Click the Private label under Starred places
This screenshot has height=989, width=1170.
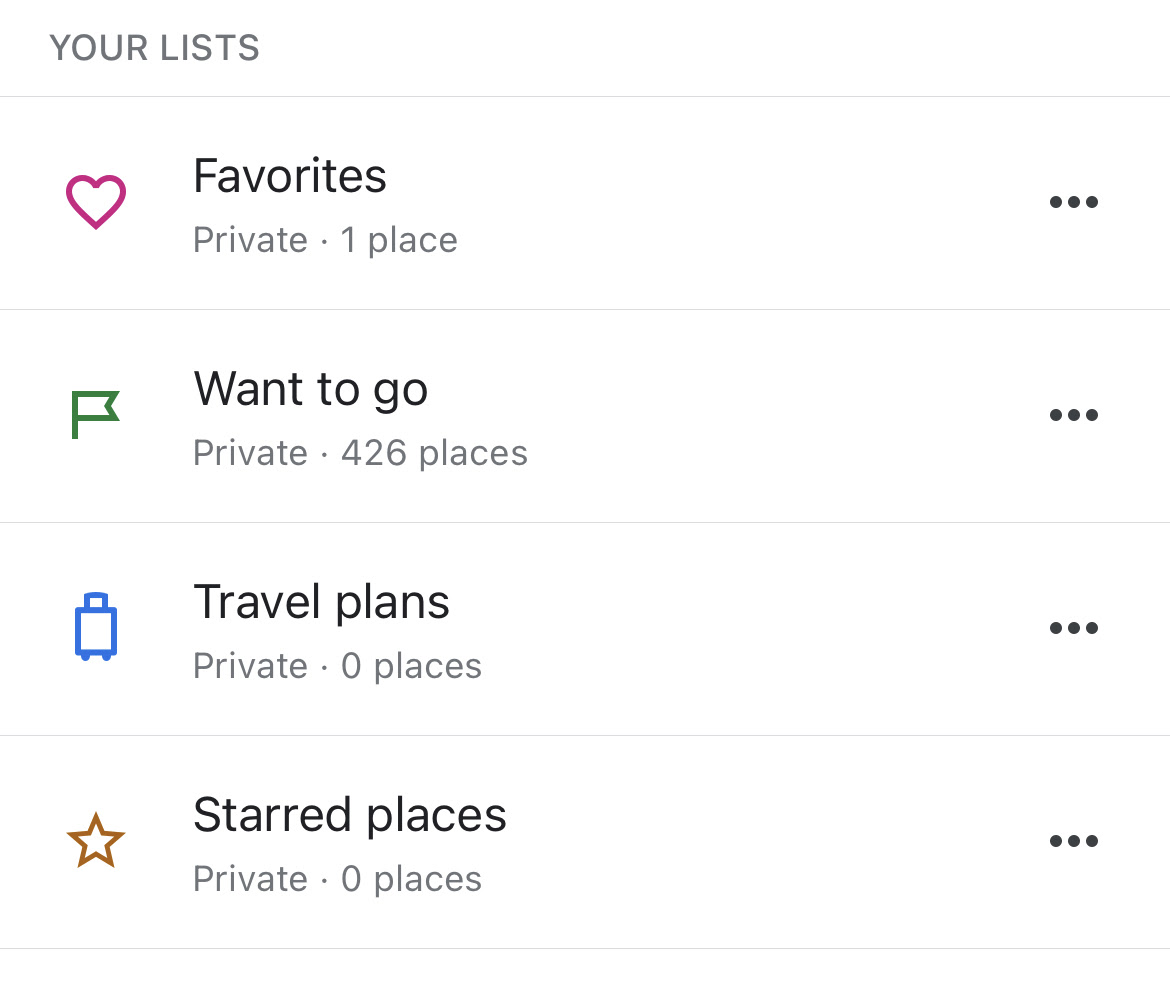250,879
